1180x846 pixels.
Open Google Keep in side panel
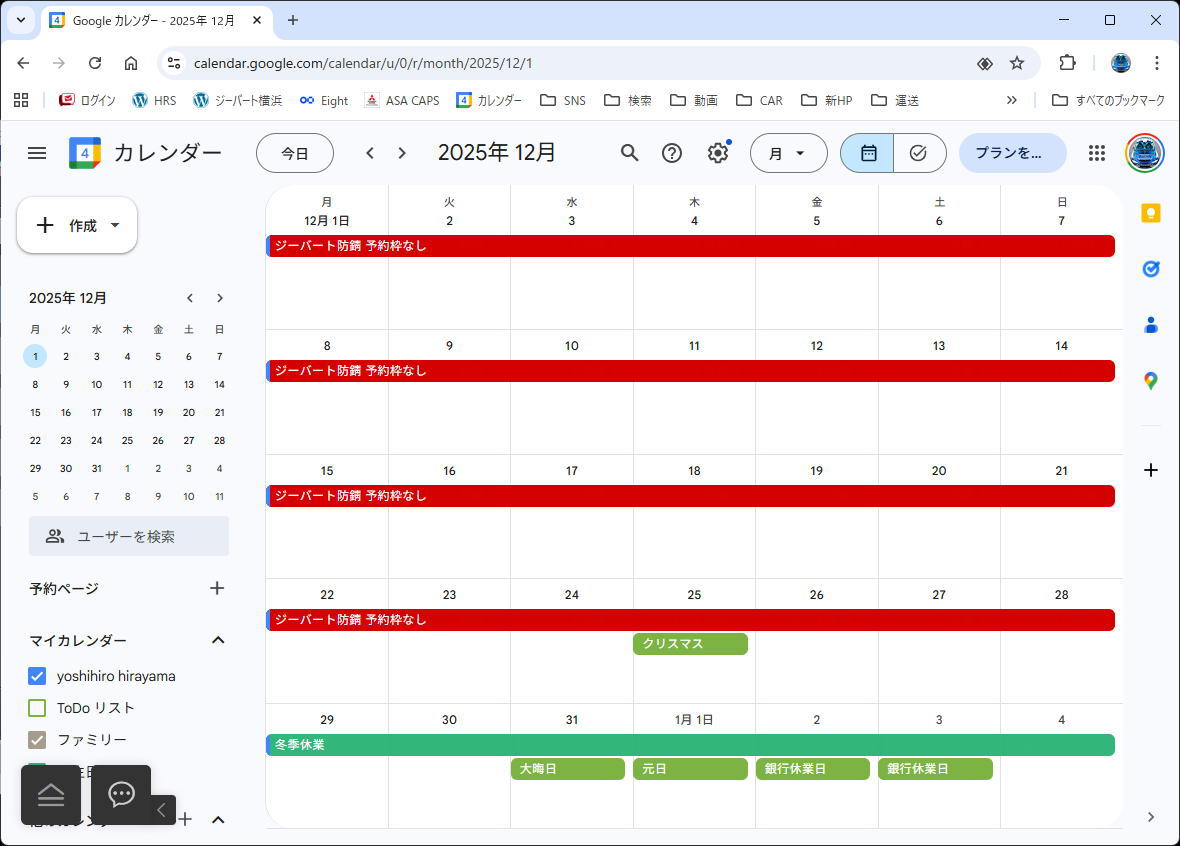[x=1151, y=213]
